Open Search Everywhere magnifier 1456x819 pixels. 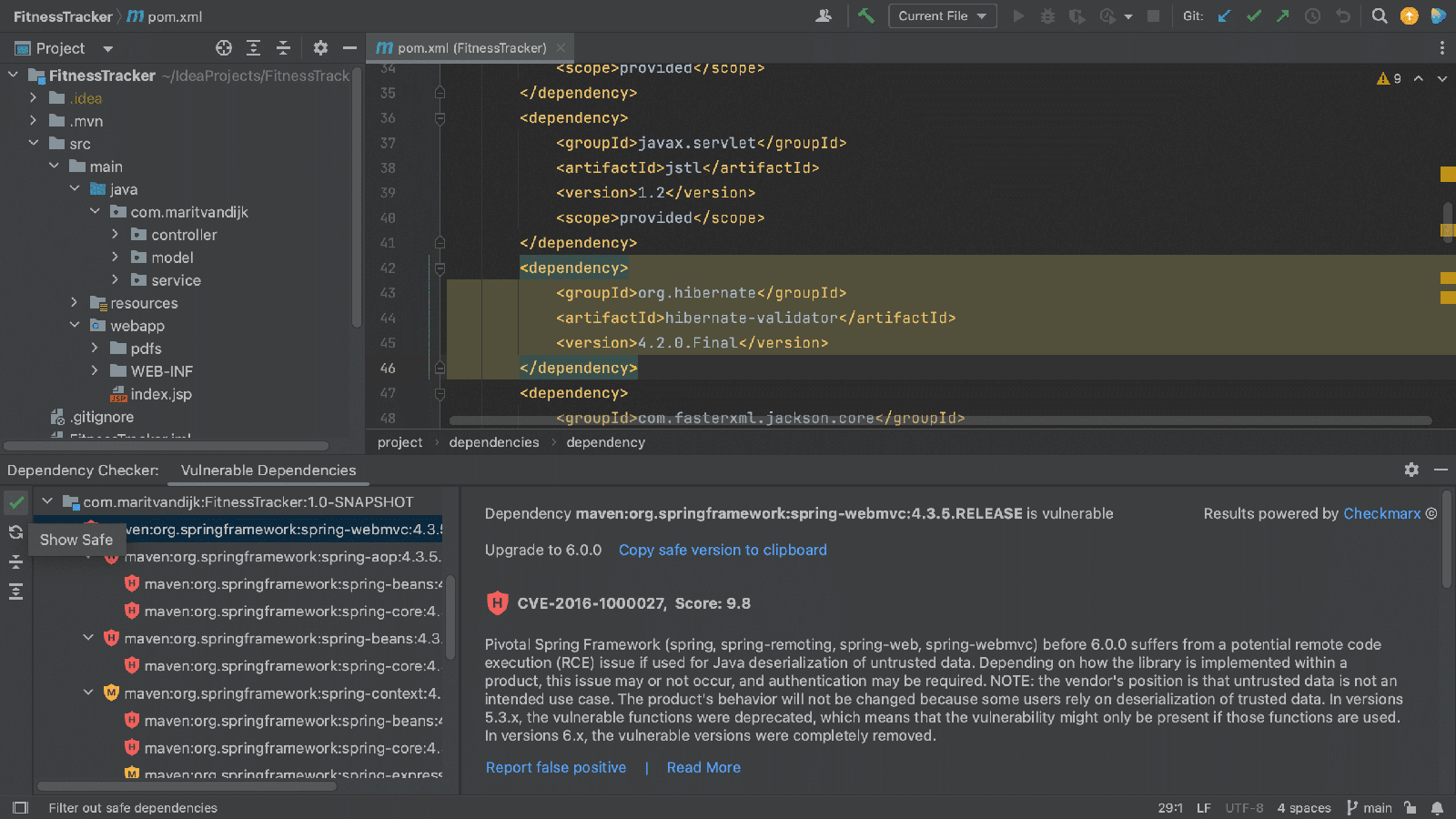[1380, 15]
